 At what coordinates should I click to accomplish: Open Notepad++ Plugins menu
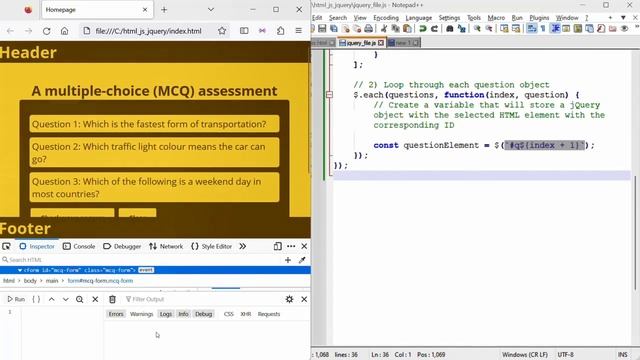[539, 18]
